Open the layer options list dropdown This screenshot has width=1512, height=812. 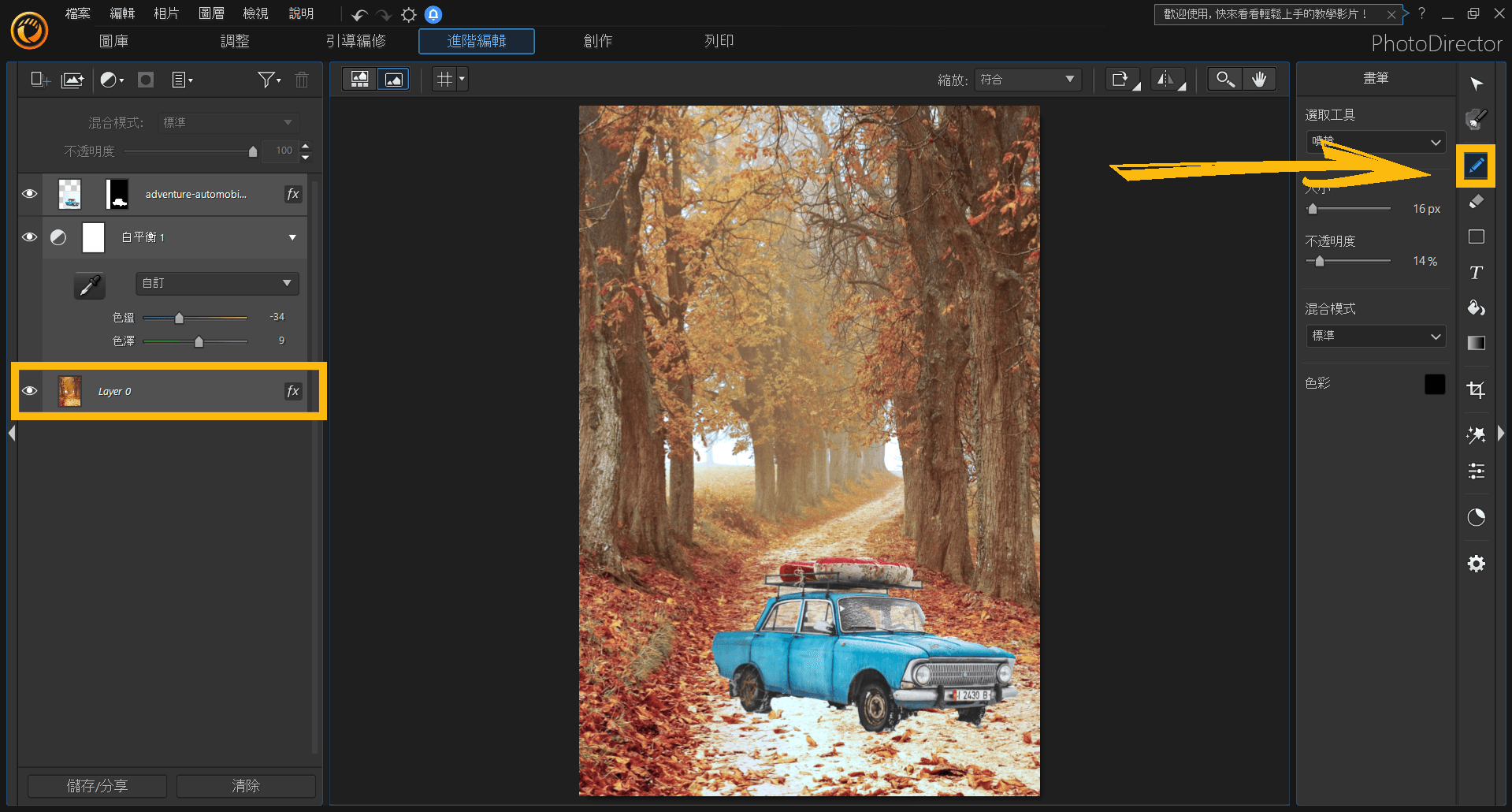point(182,80)
